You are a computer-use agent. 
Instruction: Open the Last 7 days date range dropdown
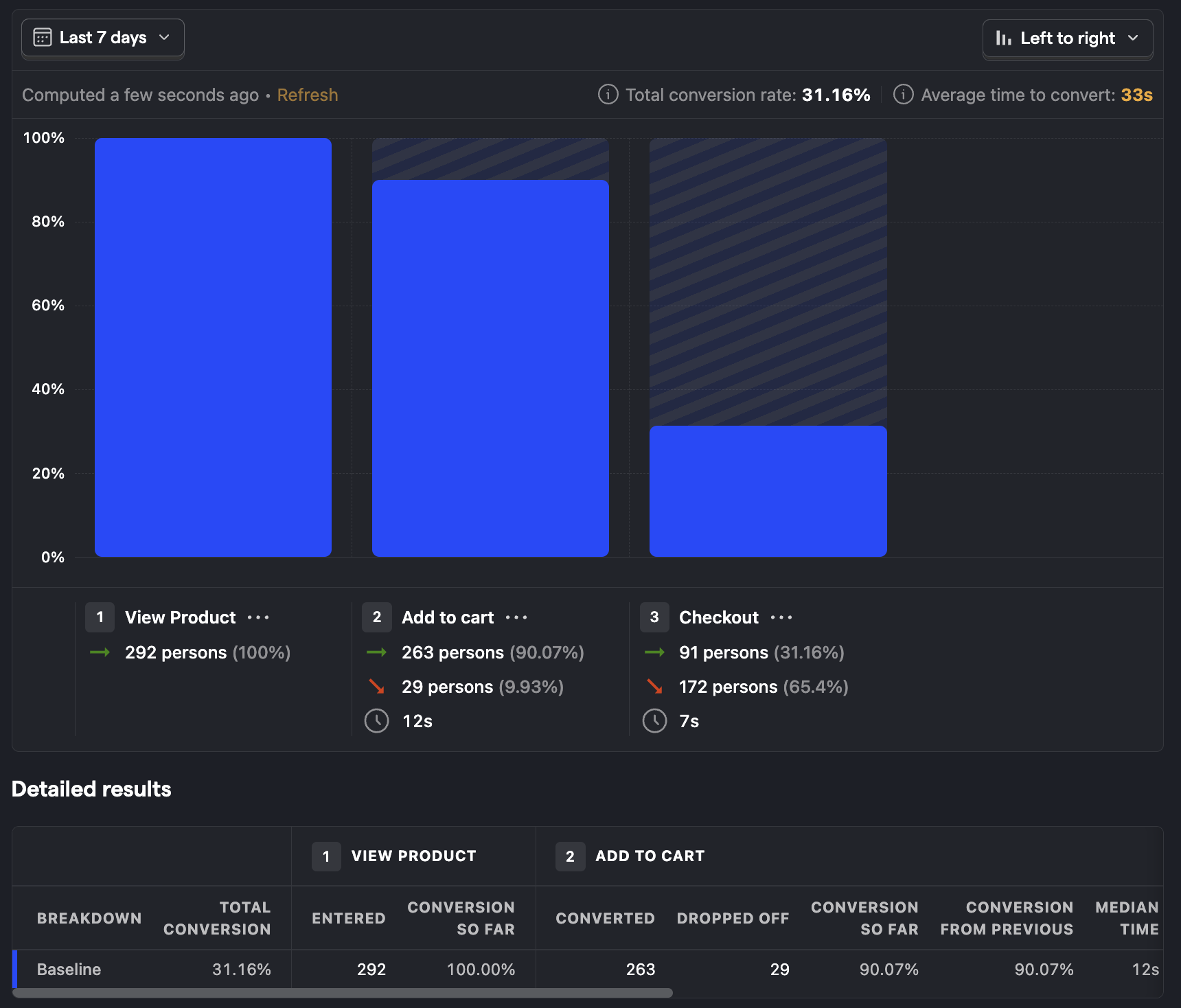(x=103, y=38)
